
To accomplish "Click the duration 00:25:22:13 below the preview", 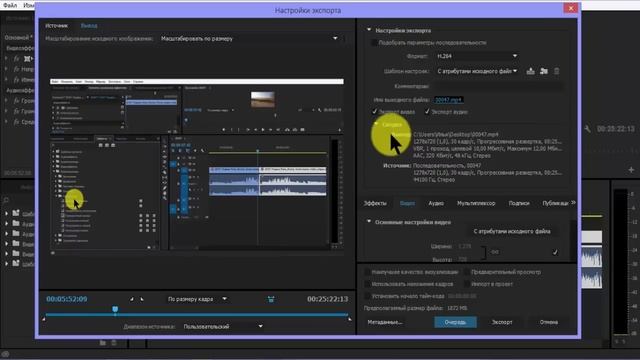I will pyautogui.click(x=328, y=299).
